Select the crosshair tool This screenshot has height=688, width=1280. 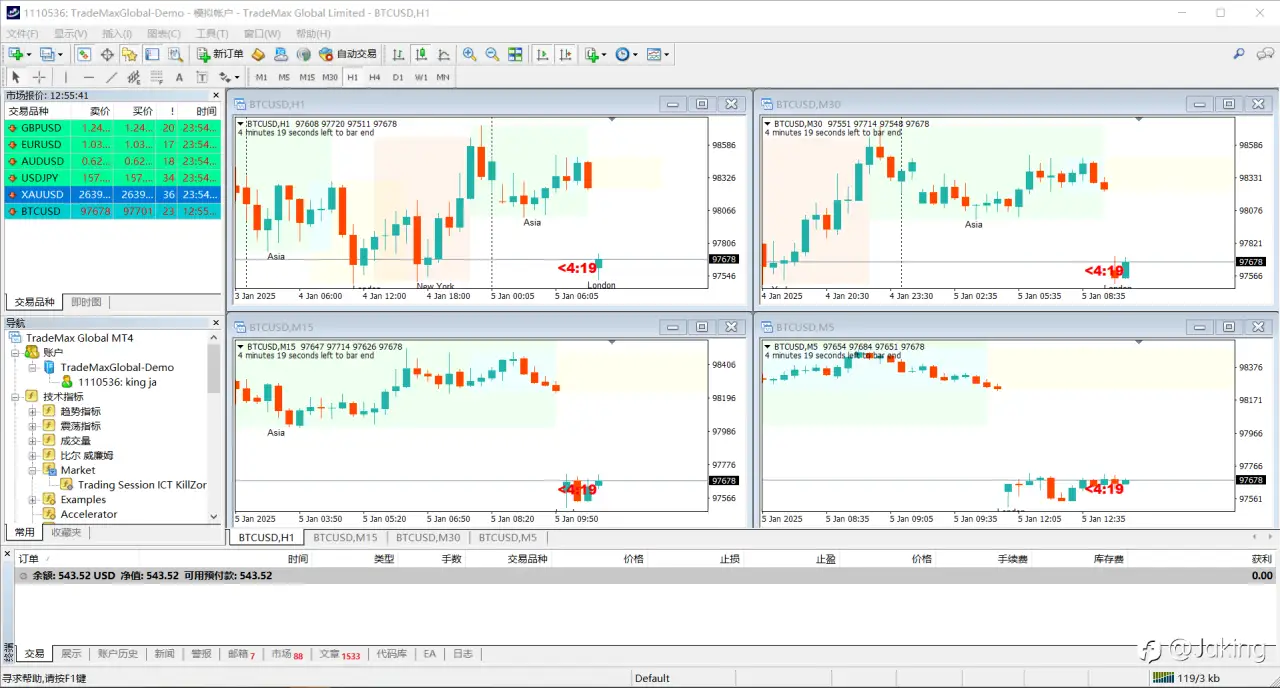click(39, 77)
